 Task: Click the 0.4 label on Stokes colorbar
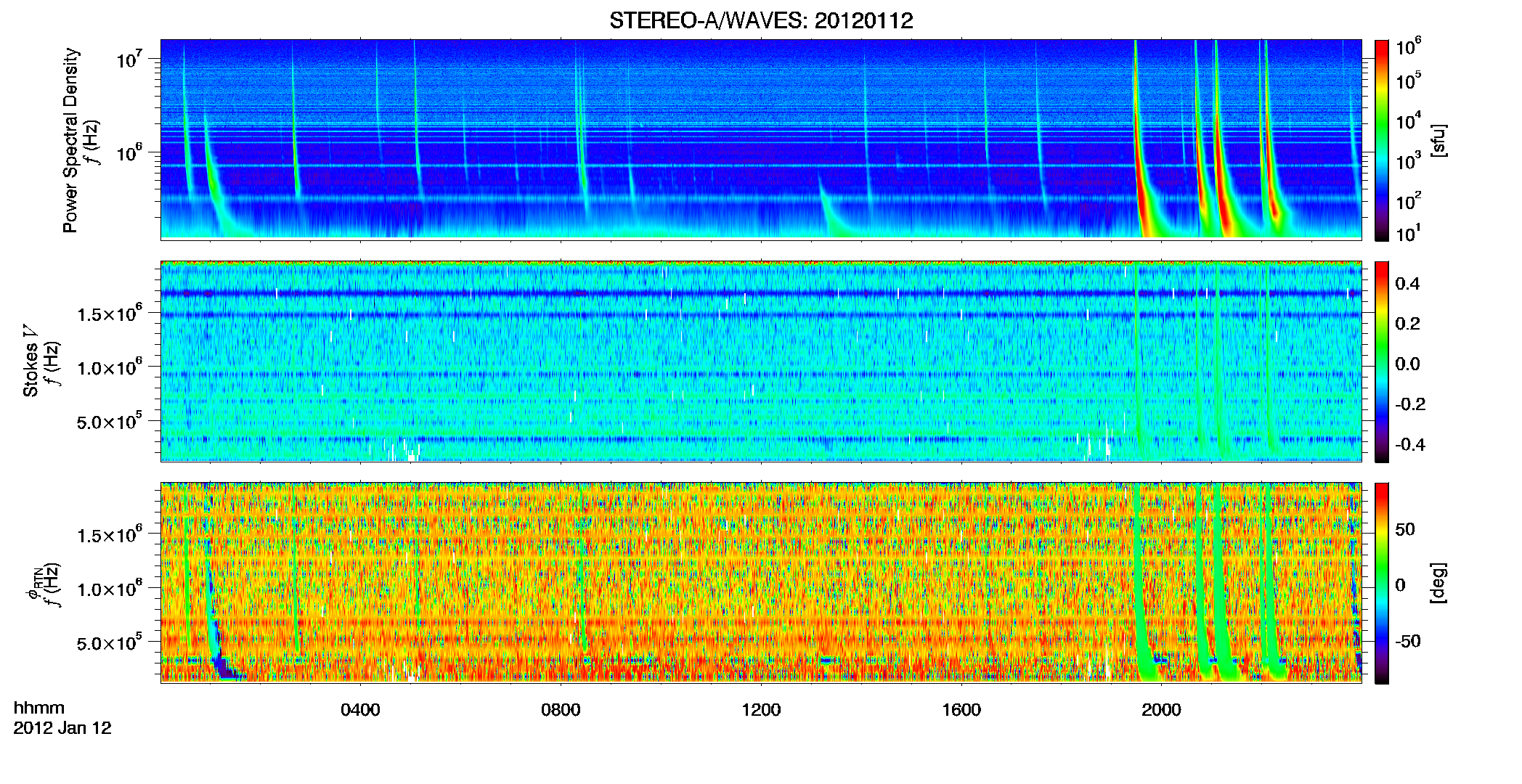[x=1407, y=284]
